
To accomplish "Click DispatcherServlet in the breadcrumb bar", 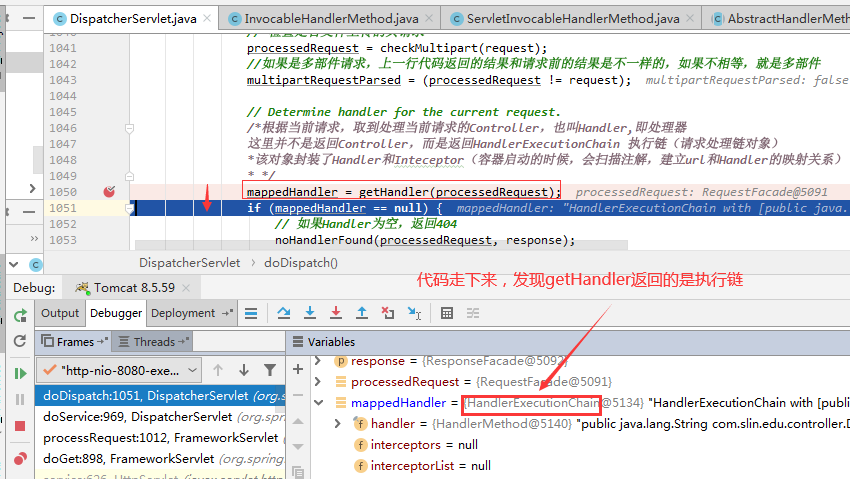I will tap(189, 263).
